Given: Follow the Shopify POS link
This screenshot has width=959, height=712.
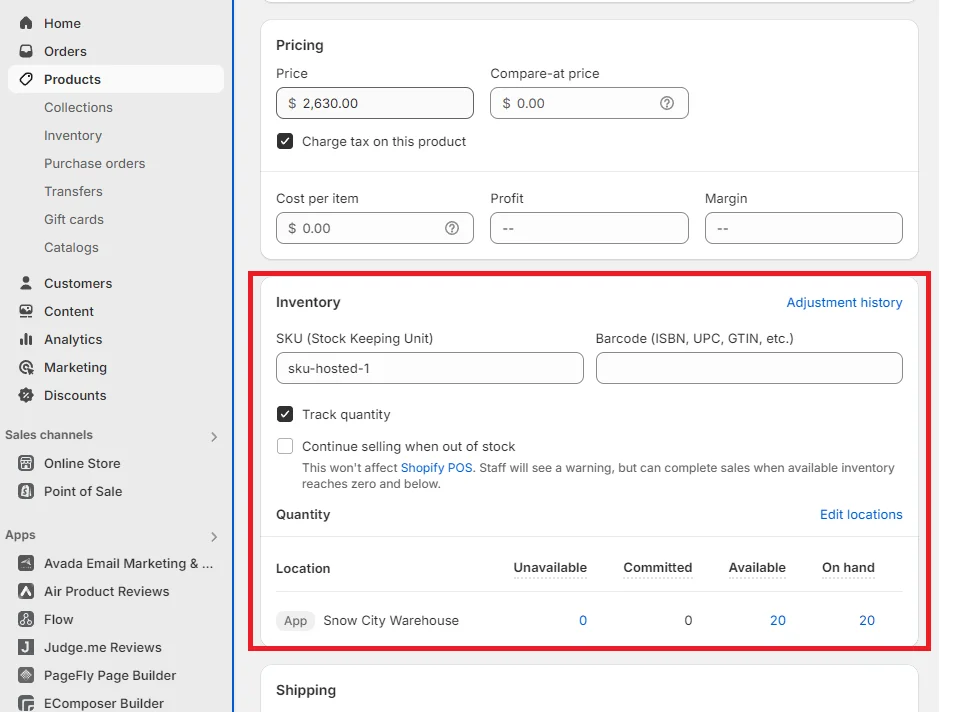Looking at the screenshot, I should coord(437,468).
